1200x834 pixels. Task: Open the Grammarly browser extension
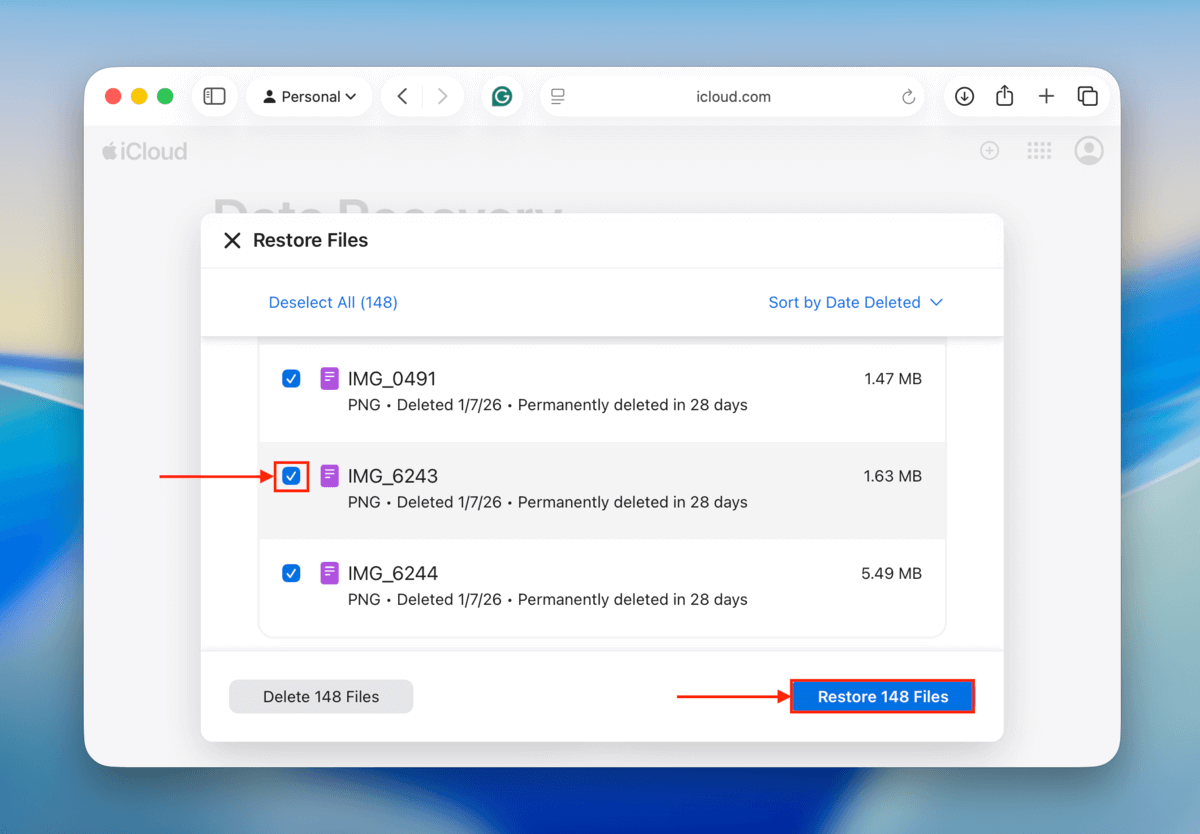pos(501,96)
